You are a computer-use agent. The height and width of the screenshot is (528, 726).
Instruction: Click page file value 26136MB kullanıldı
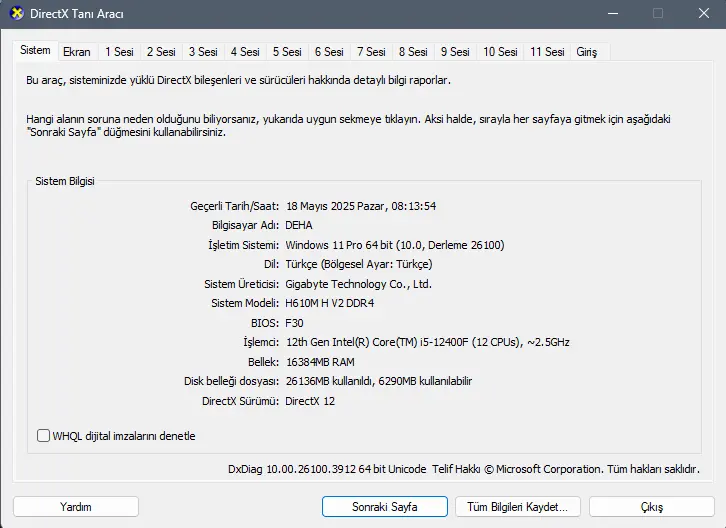tap(329, 381)
